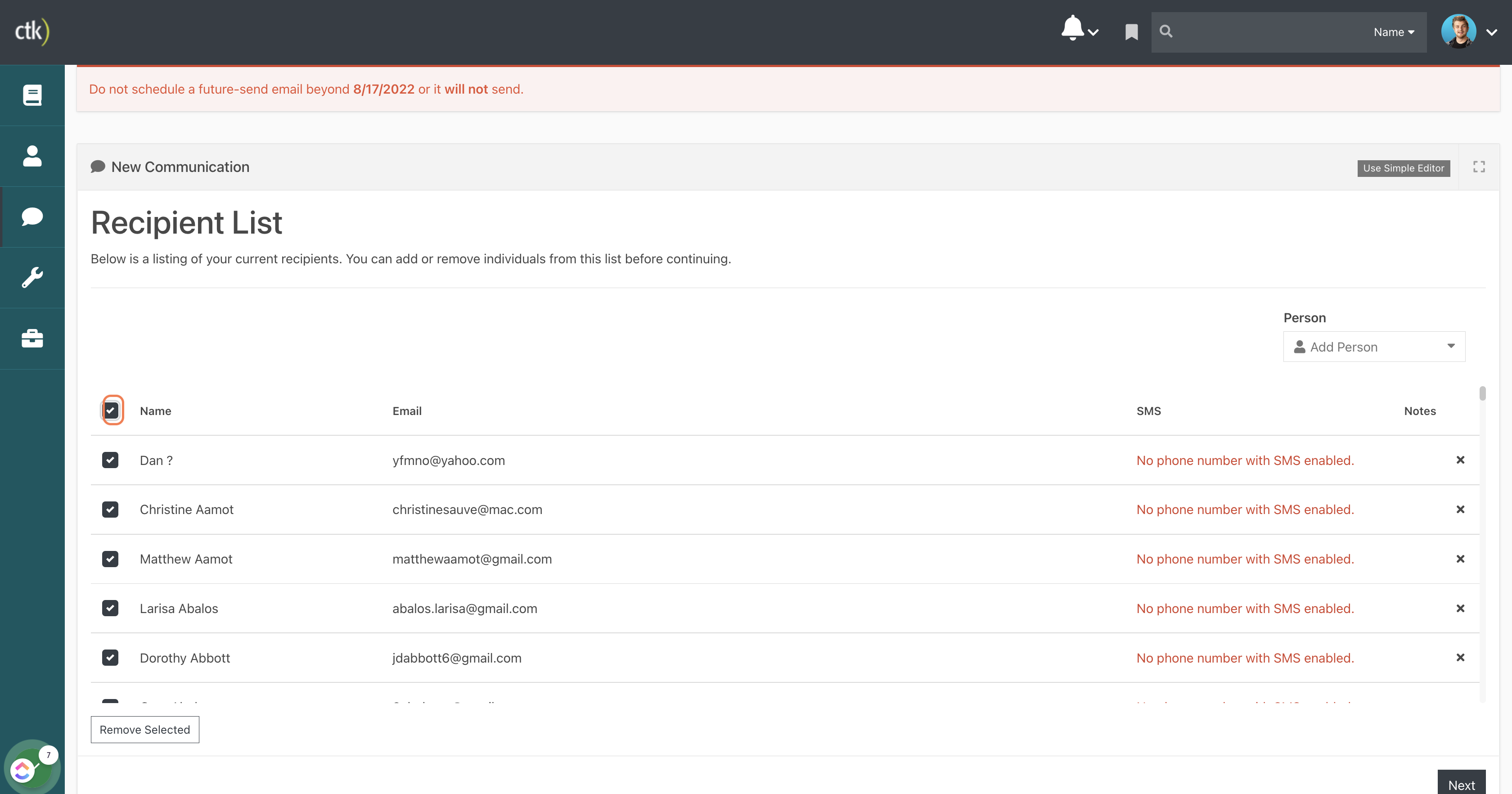Click the SMS column header
The image size is (1512, 794).
click(x=1149, y=411)
